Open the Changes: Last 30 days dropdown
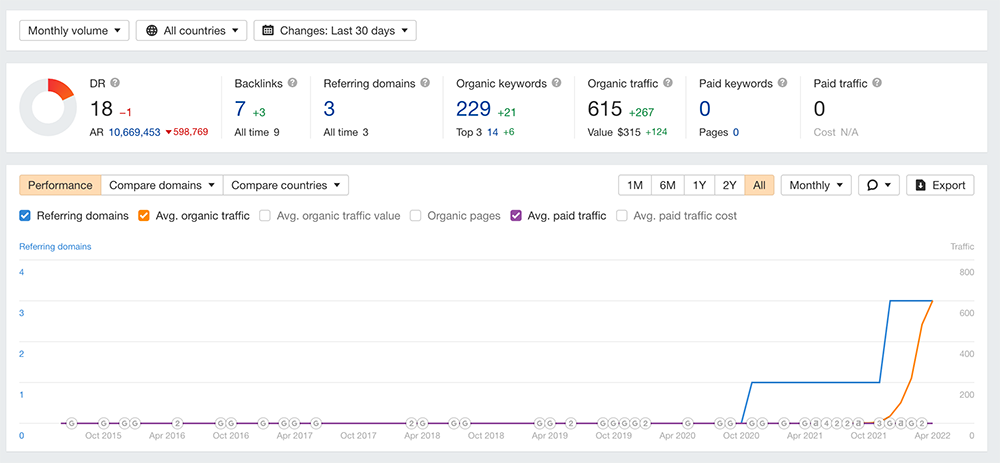 click(335, 31)
